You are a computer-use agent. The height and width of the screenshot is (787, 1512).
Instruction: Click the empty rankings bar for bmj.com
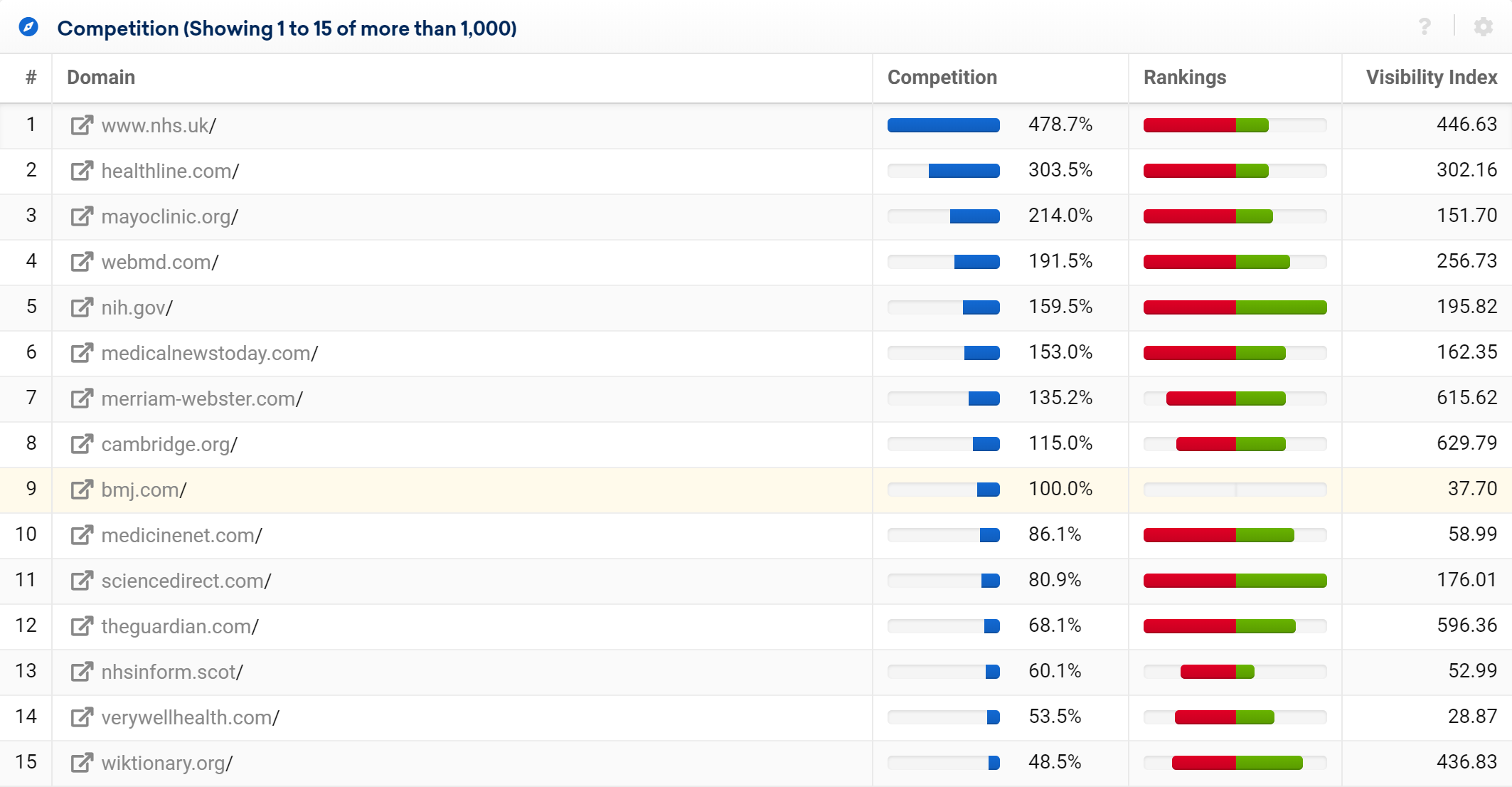click(1235, 490)
